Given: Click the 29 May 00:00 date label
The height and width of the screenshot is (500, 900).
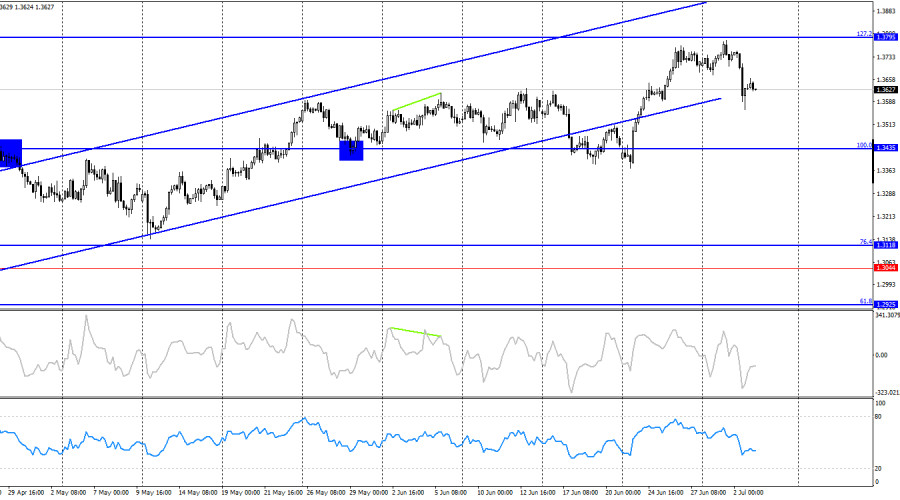Looking at the screenshot, I should tap(368, 493).
